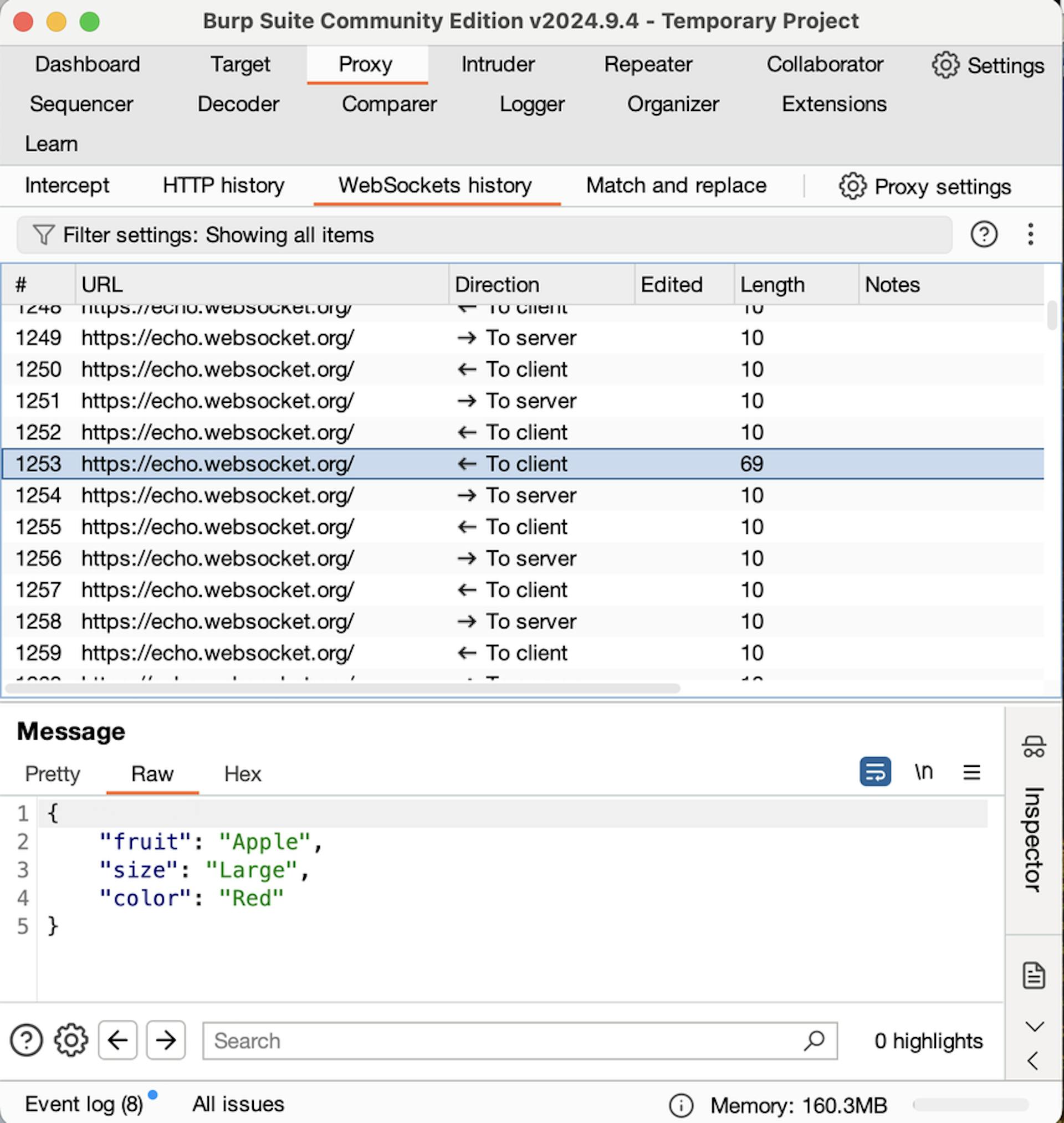Click the message editor help icon
The width and height of the screenshot is (1064, 1123).
[26, 1040]
